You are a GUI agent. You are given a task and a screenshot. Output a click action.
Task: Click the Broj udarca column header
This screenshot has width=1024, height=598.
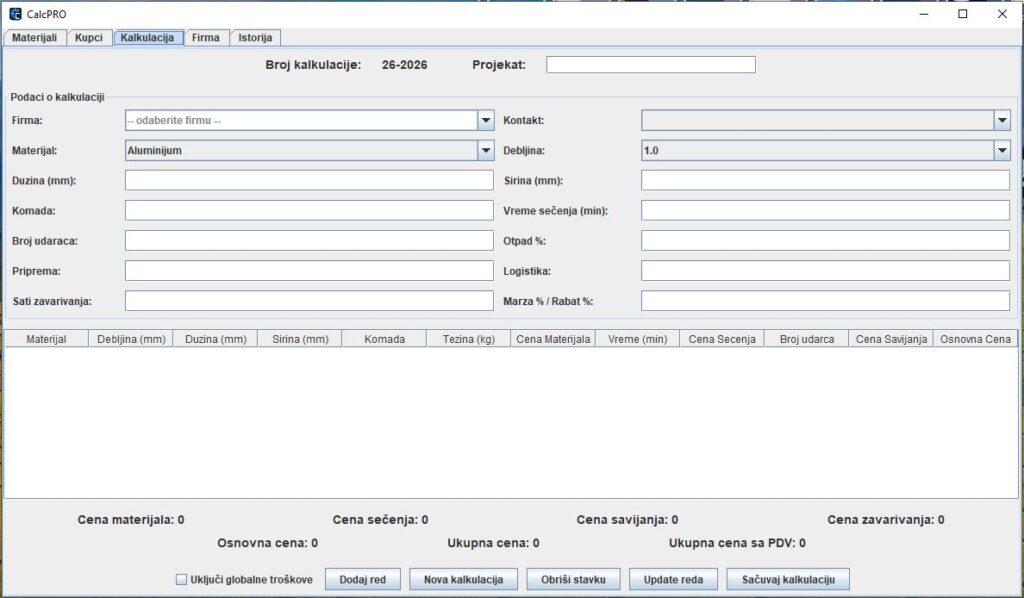807,339
